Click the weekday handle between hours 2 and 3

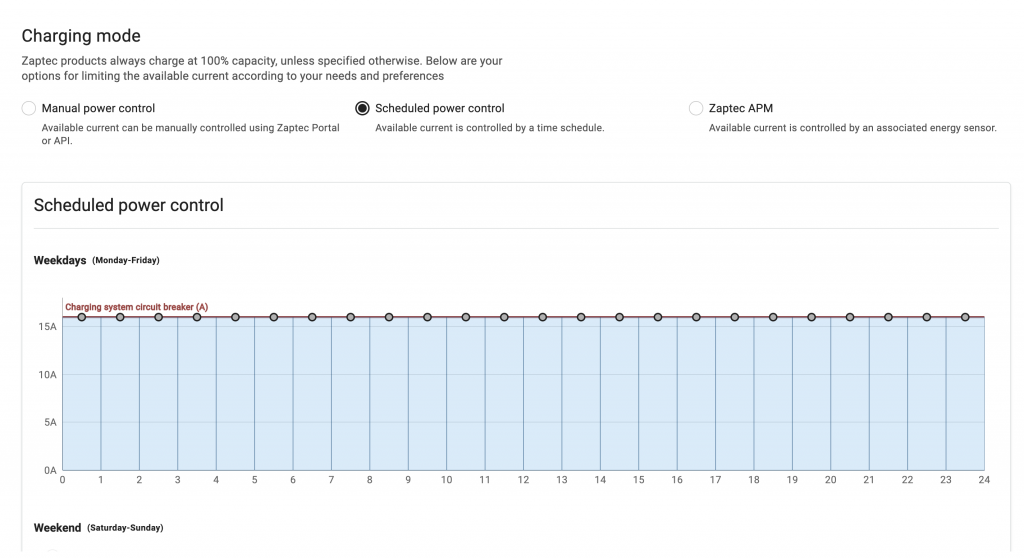(159, 317)
